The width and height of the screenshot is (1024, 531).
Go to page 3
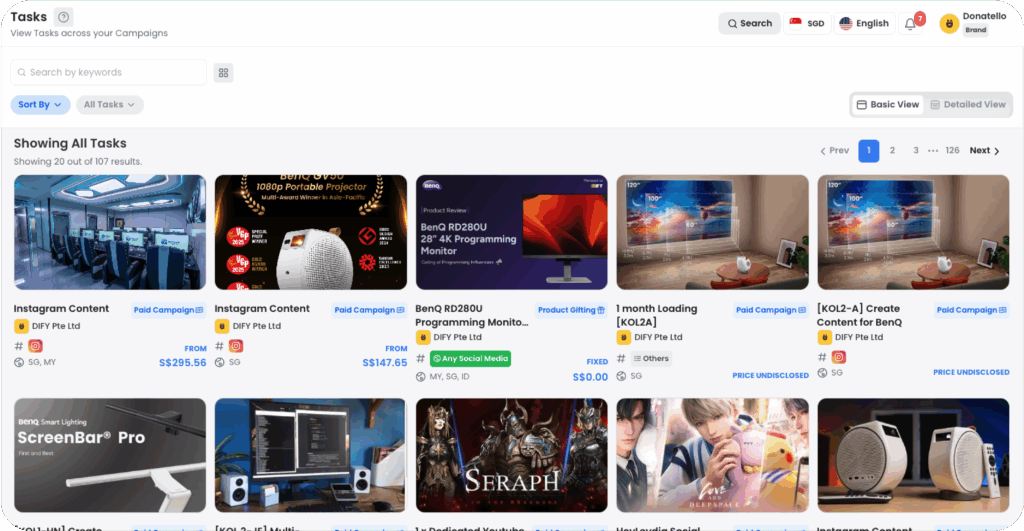tap(916, 151)
